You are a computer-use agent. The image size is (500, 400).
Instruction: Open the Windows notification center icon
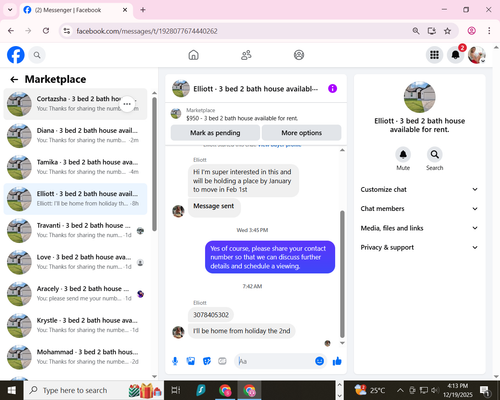point(484,390)
